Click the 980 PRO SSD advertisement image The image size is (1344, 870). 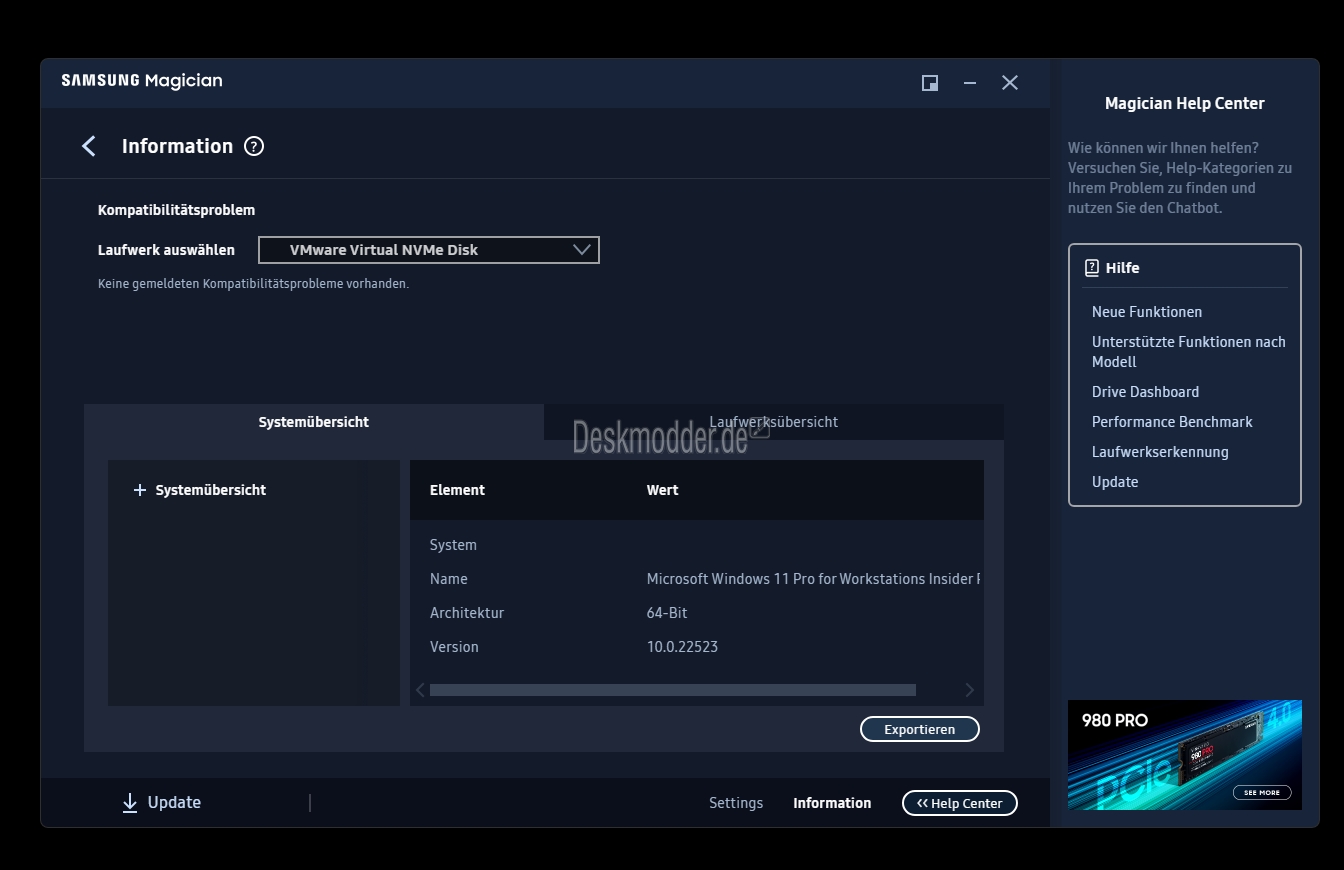[x=1185, y=755]
